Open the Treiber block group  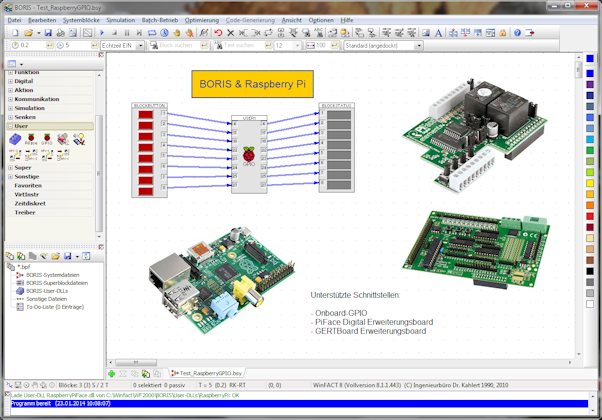pyautogui.click(x=25, y=212)
